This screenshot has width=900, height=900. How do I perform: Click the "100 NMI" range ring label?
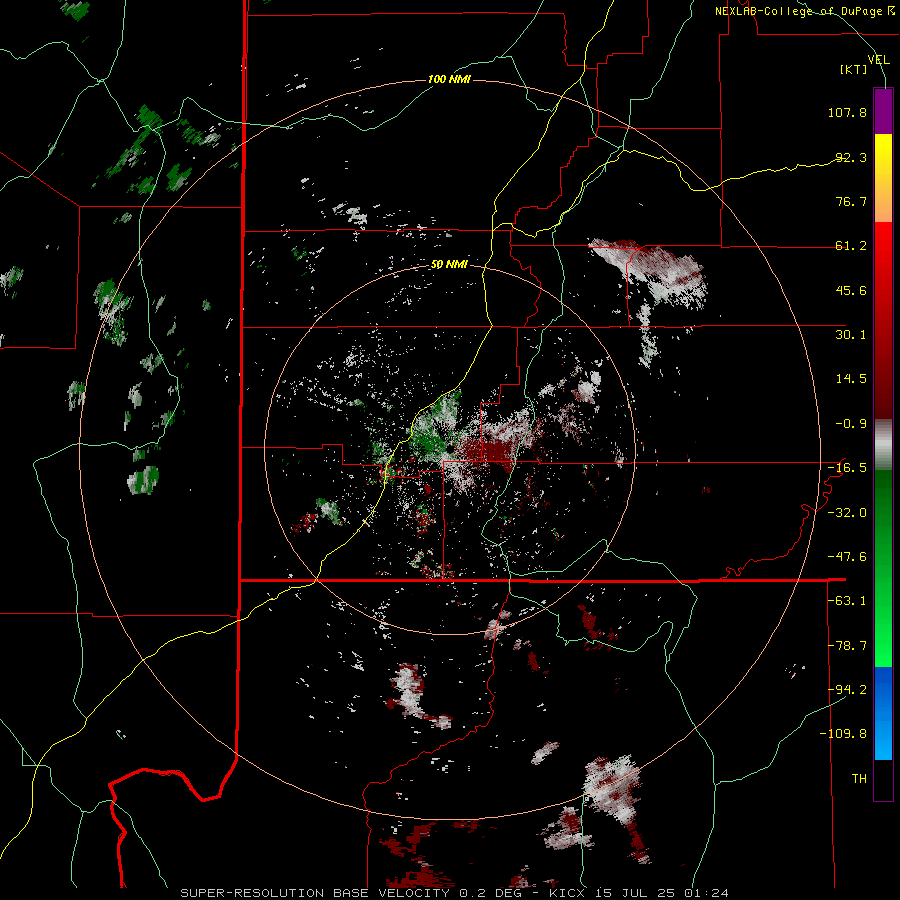(449, 79)
